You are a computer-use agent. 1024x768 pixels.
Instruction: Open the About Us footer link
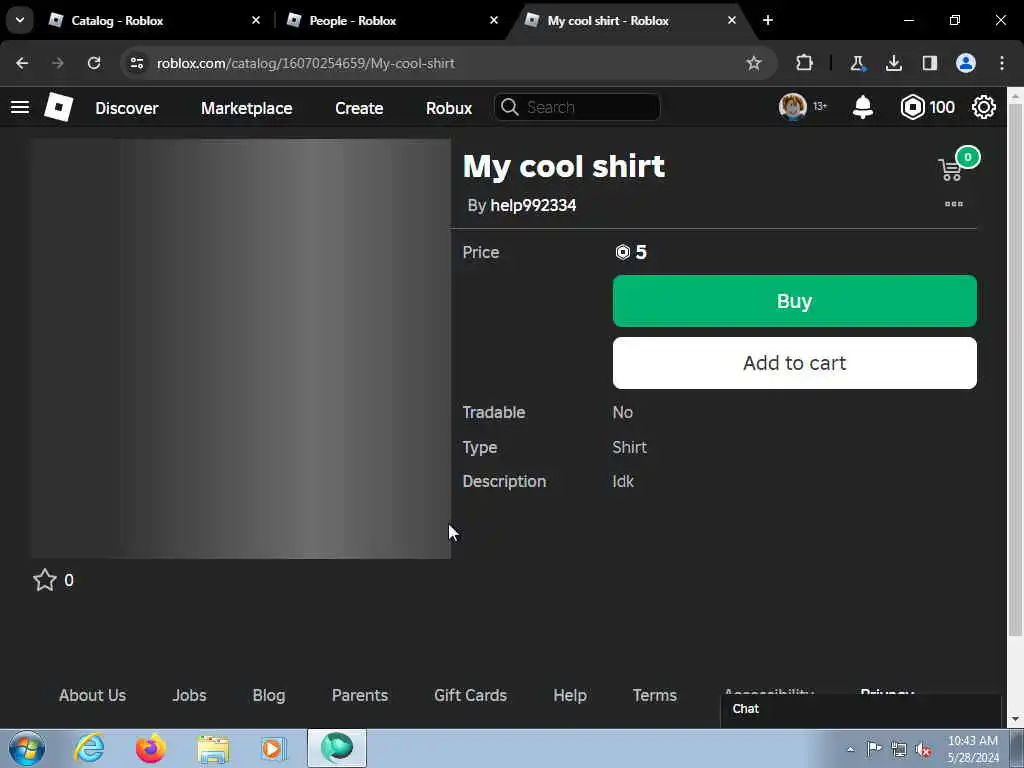[92, 696]
